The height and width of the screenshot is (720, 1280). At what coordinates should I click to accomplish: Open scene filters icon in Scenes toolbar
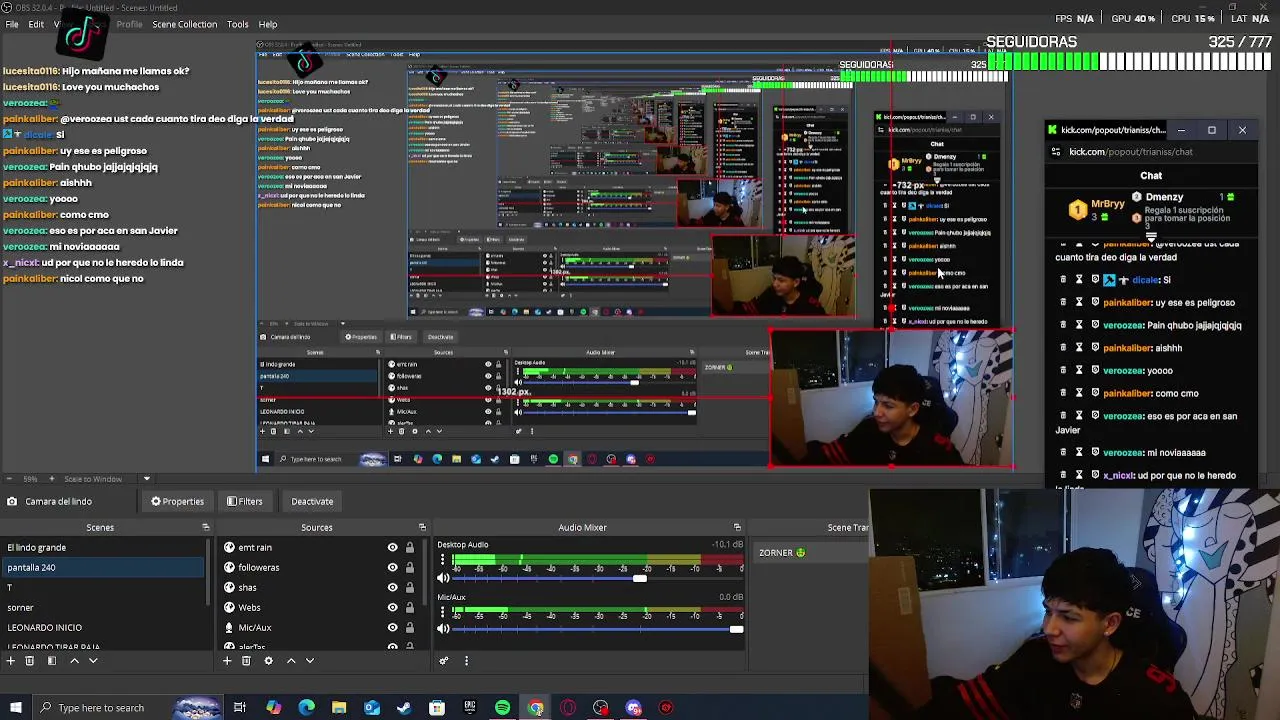point(52,661)
